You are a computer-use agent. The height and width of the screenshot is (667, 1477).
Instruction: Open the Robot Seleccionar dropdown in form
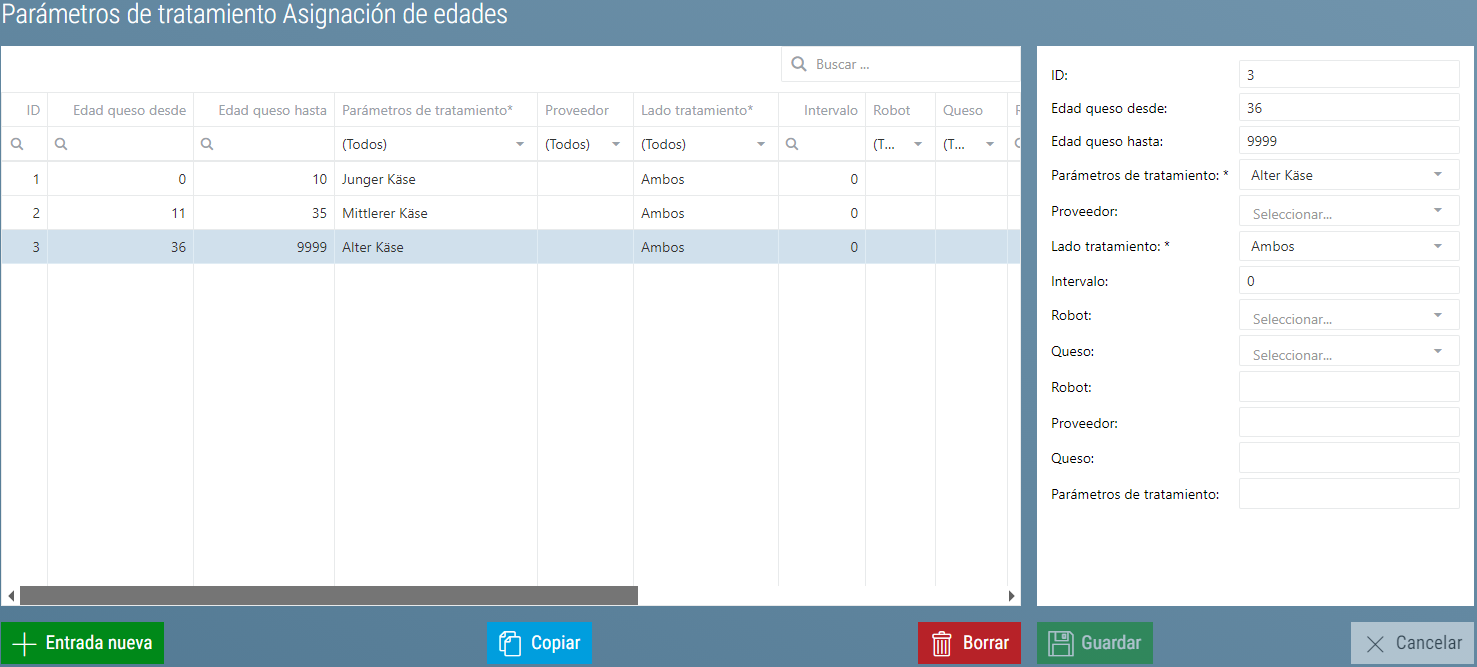tap(1438, 316)
